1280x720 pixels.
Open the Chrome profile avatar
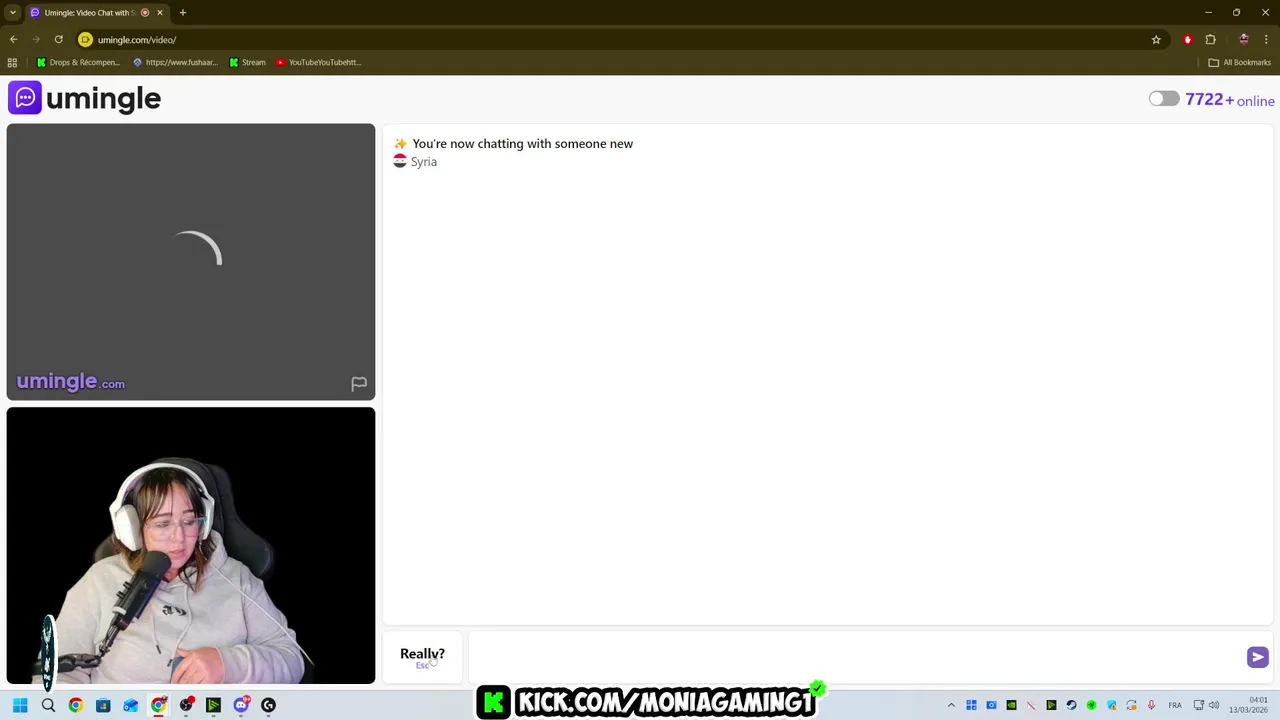click(1243, 40)
